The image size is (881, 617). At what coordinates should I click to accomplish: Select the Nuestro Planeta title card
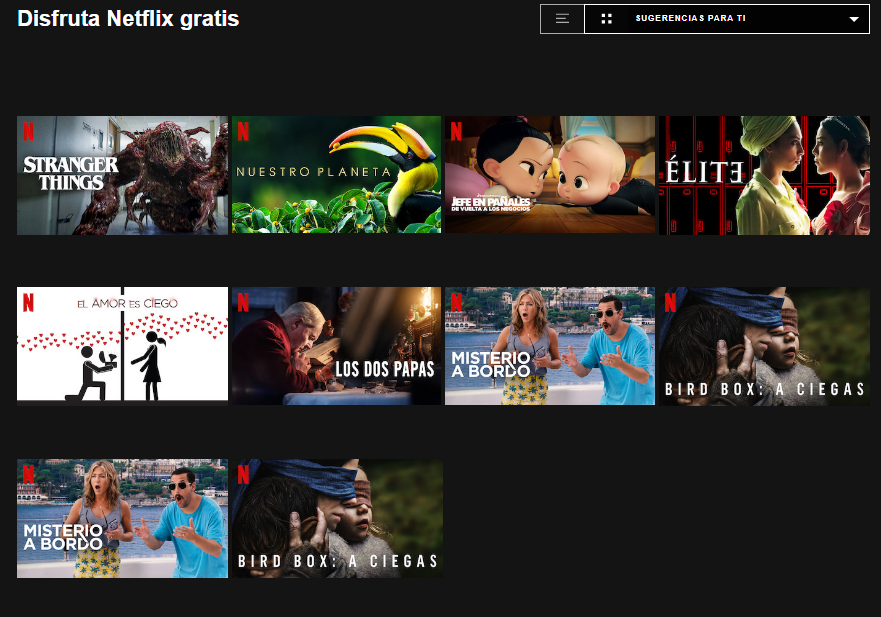336,176
